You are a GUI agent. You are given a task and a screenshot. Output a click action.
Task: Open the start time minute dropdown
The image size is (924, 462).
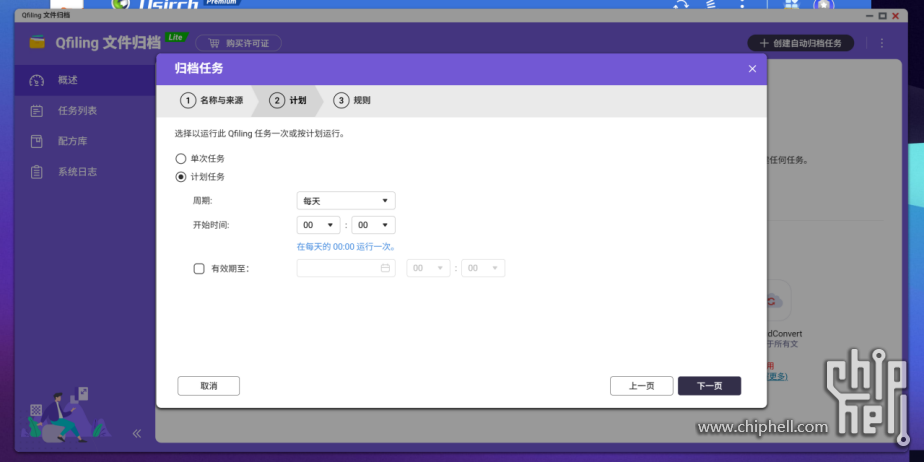tap(374, 225)
